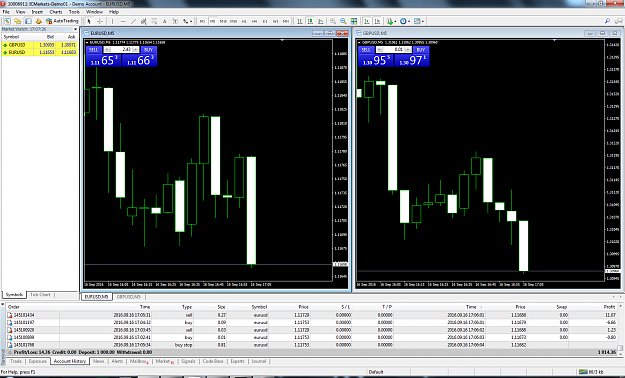Open the View menu
625x378 pixels.
coord(20,12)
